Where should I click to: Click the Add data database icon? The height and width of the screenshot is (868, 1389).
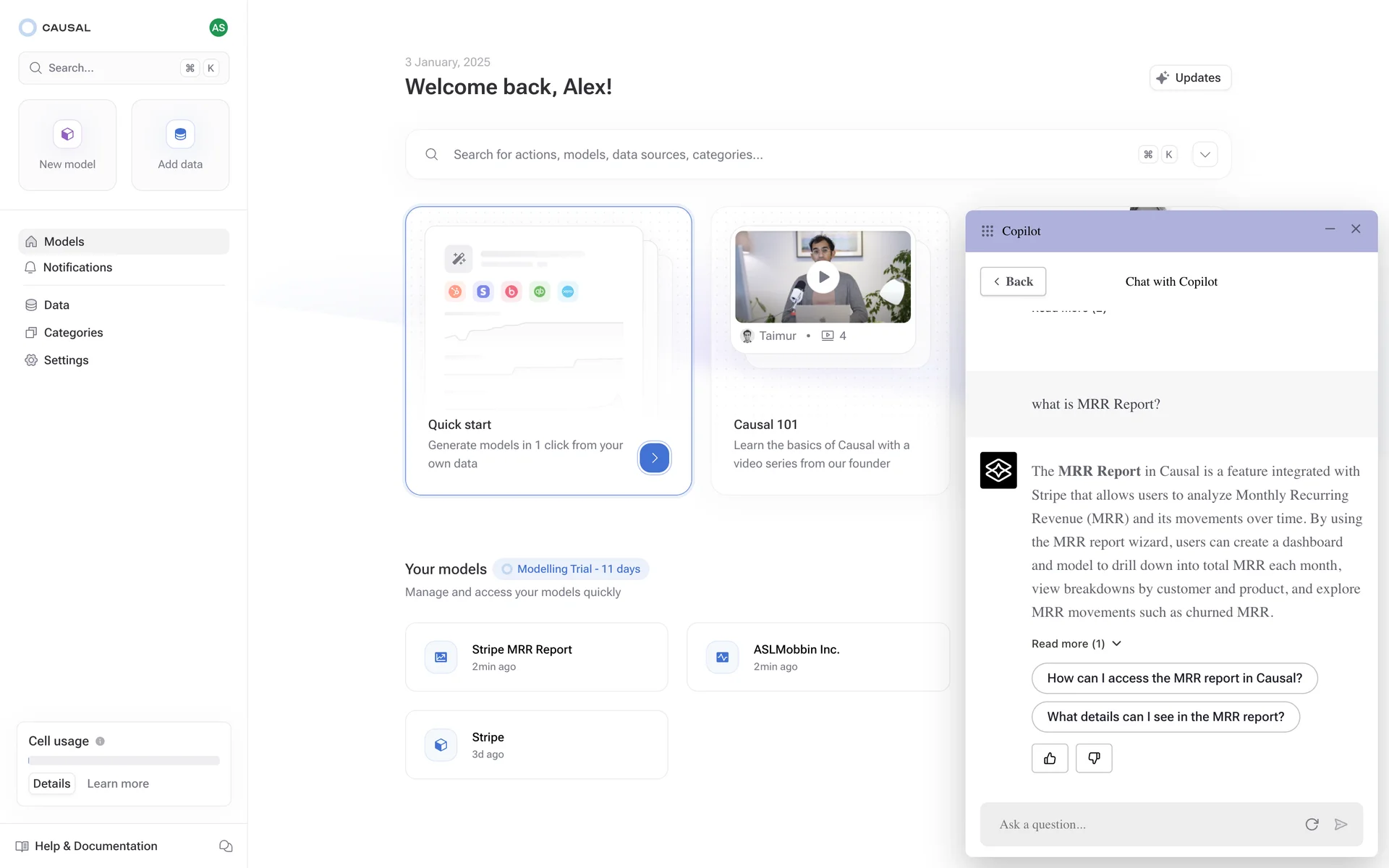pos(180,134)
